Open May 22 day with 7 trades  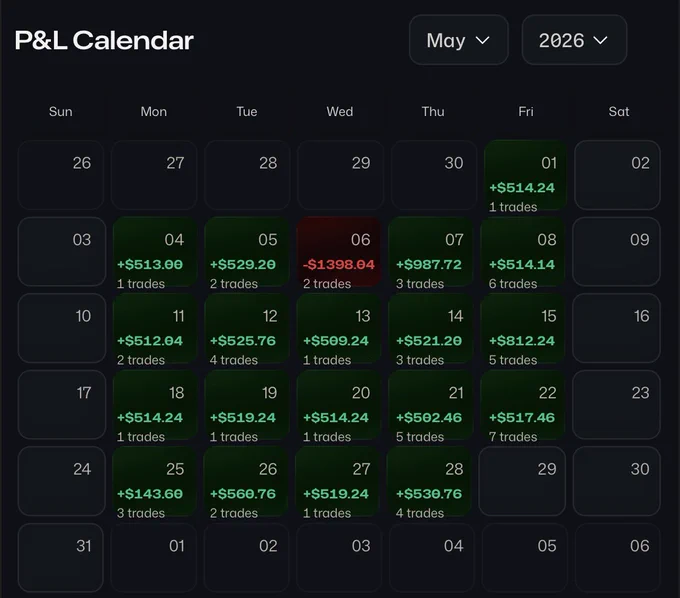point(523,405)
